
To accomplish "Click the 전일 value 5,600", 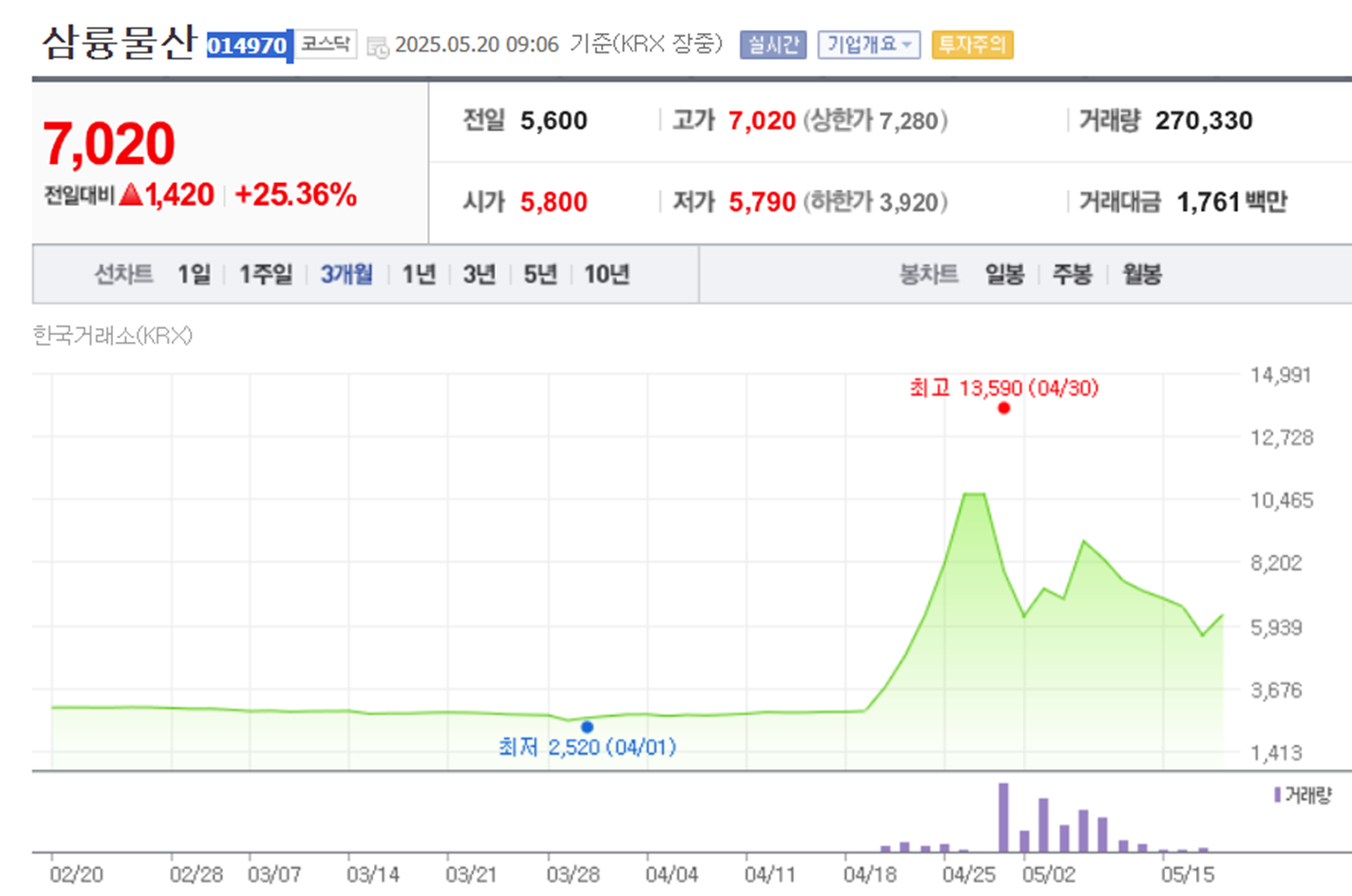I will coord(553,121).
